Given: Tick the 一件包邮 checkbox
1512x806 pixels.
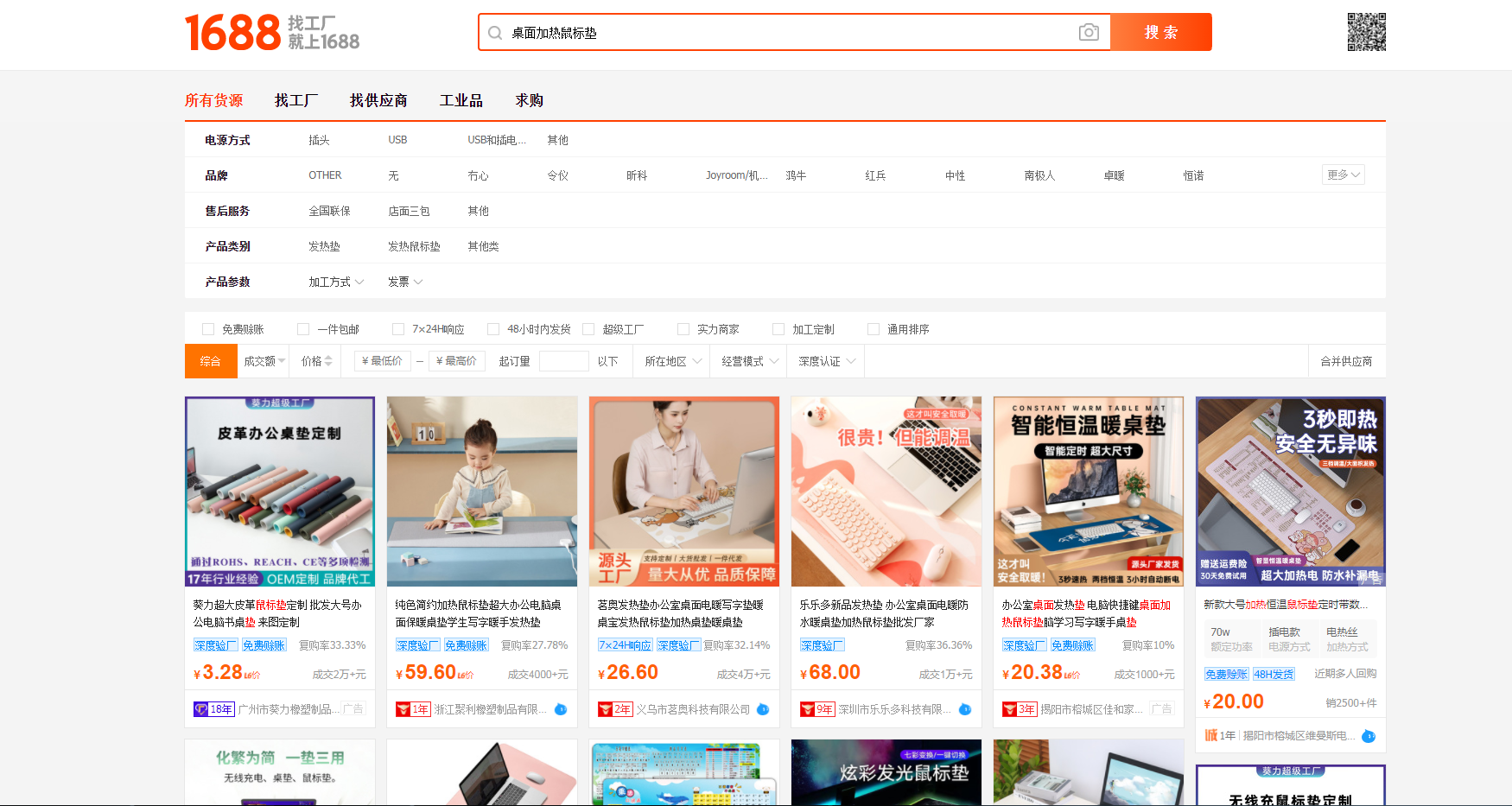Looking at the screenshot, I should [x=303, y=329].
